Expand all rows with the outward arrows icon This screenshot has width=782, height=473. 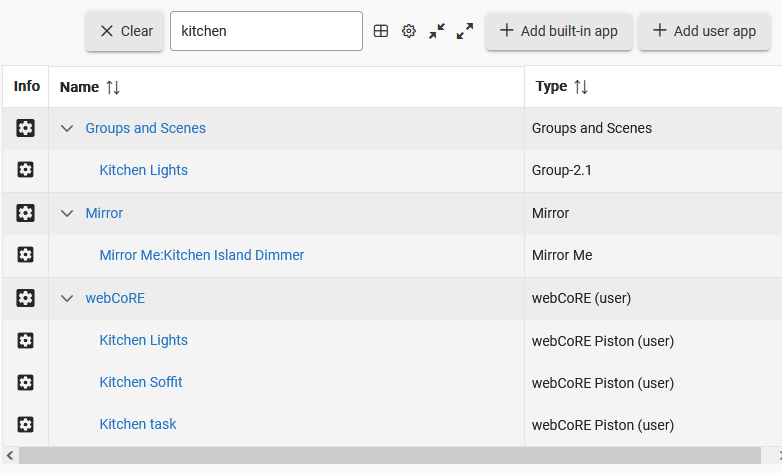465,31
